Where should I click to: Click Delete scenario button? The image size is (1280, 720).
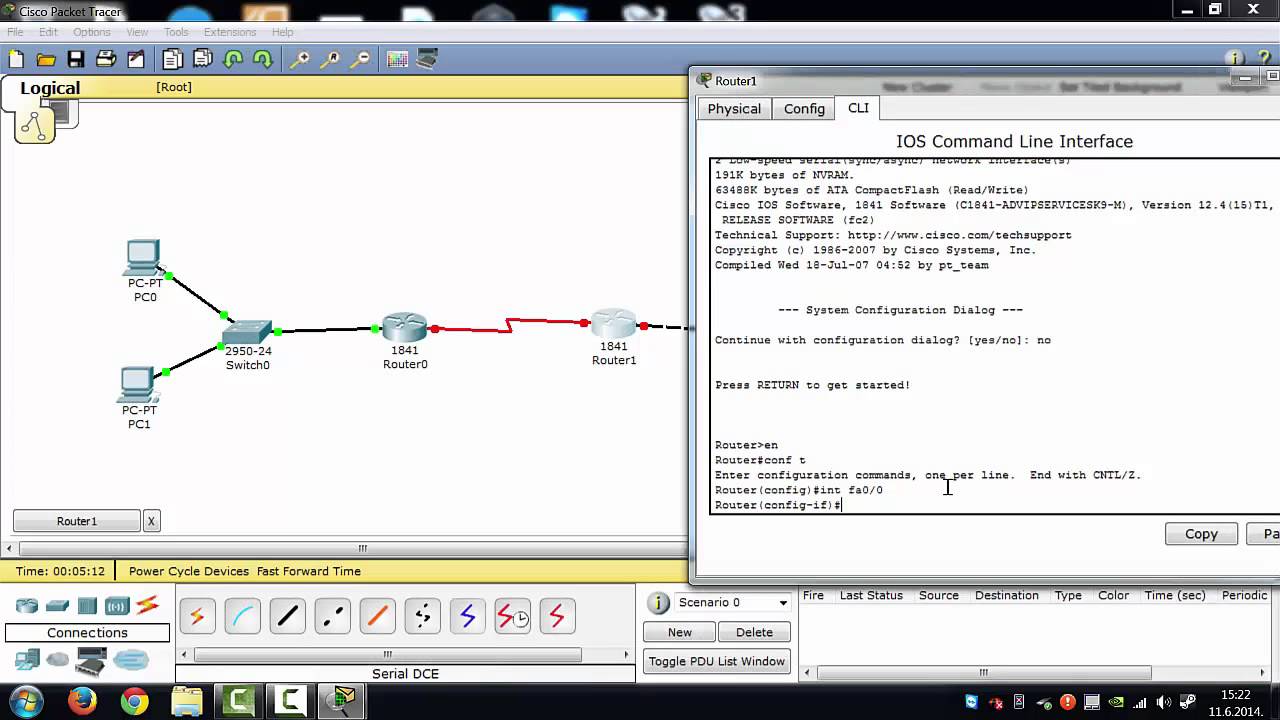pyautogui.click(x=754, y=632)
